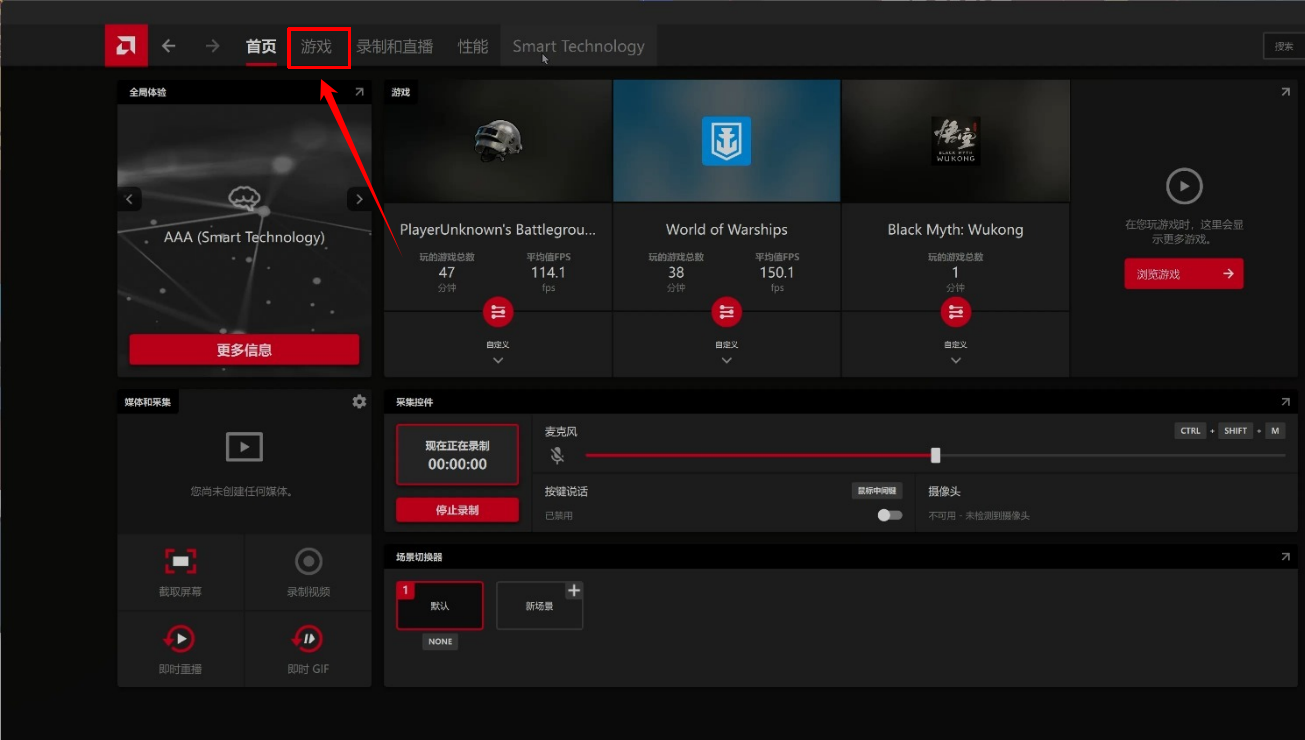The width and height of the screenshot is (1305, 740).
Task: Open the World of Warships thumbnail
Action: [727, 141]
